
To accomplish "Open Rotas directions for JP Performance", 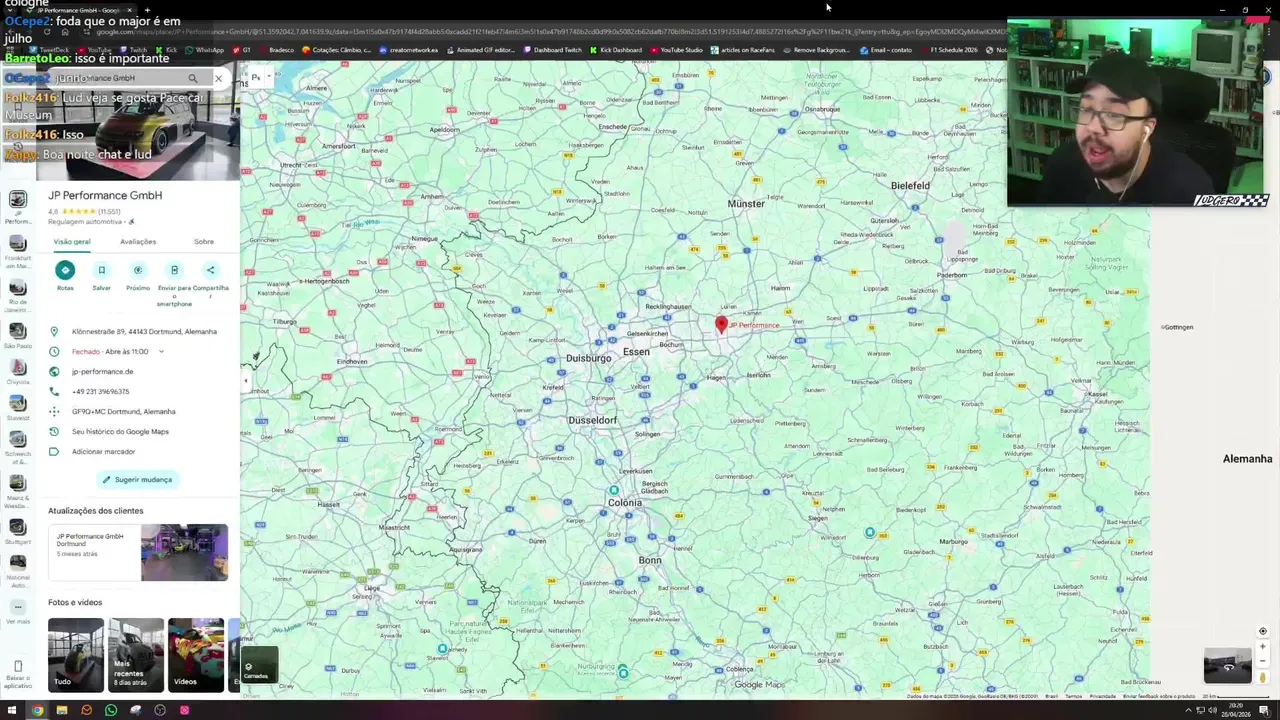I will [x=65, y=270].
